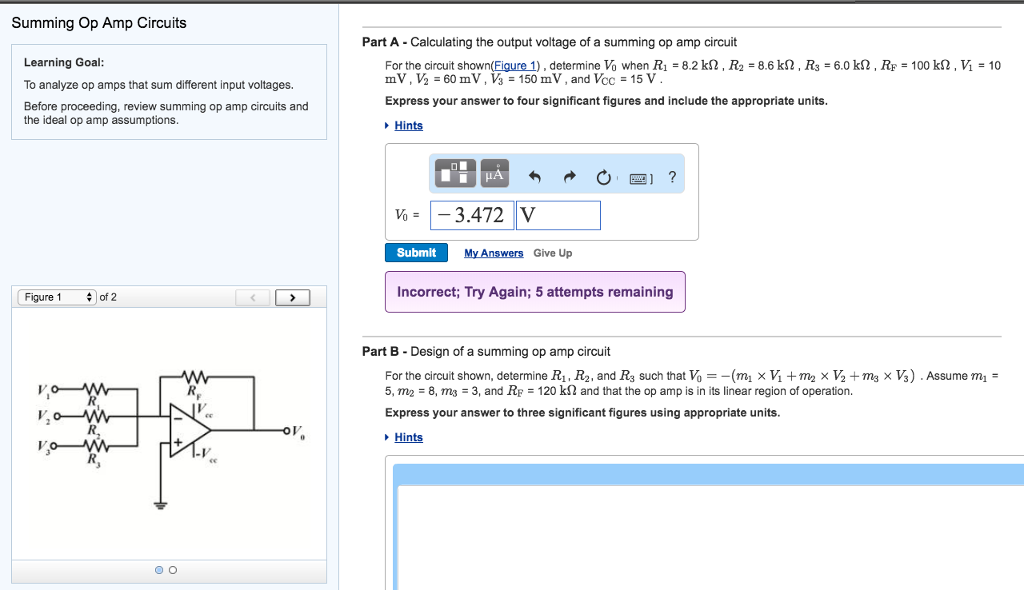Click the question mark help icon

point(672,177)
